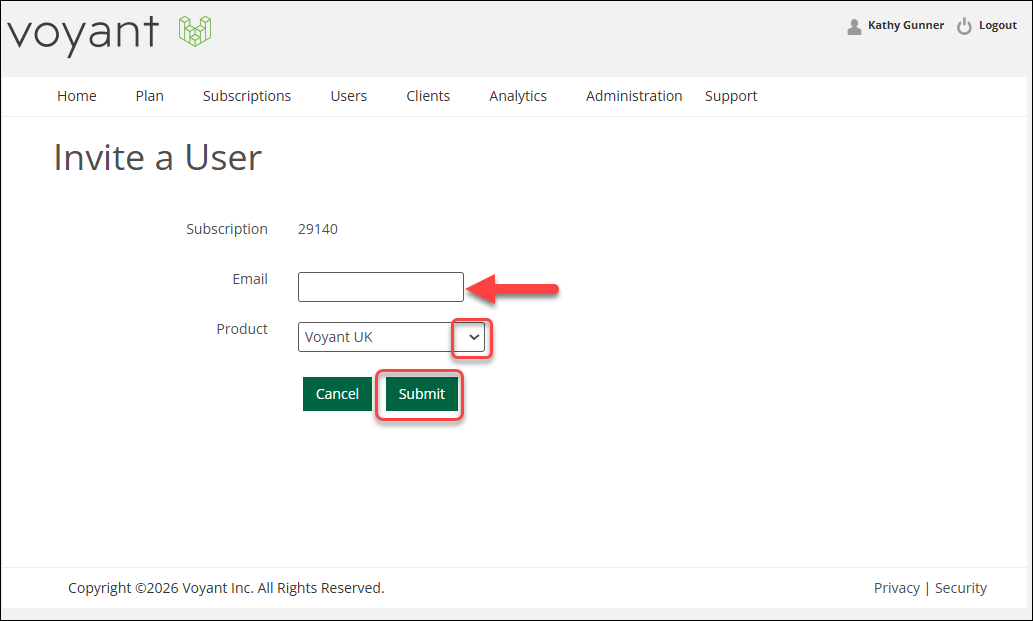Click the Copyright ©2026 Voyant Inc. text

point(226,588)
